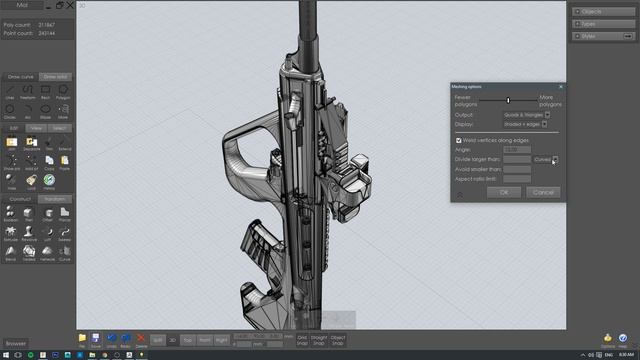This screenshot has width=640, height=360.
Task: Switch to the Construct tab
Action: click(x=20, y=199)
